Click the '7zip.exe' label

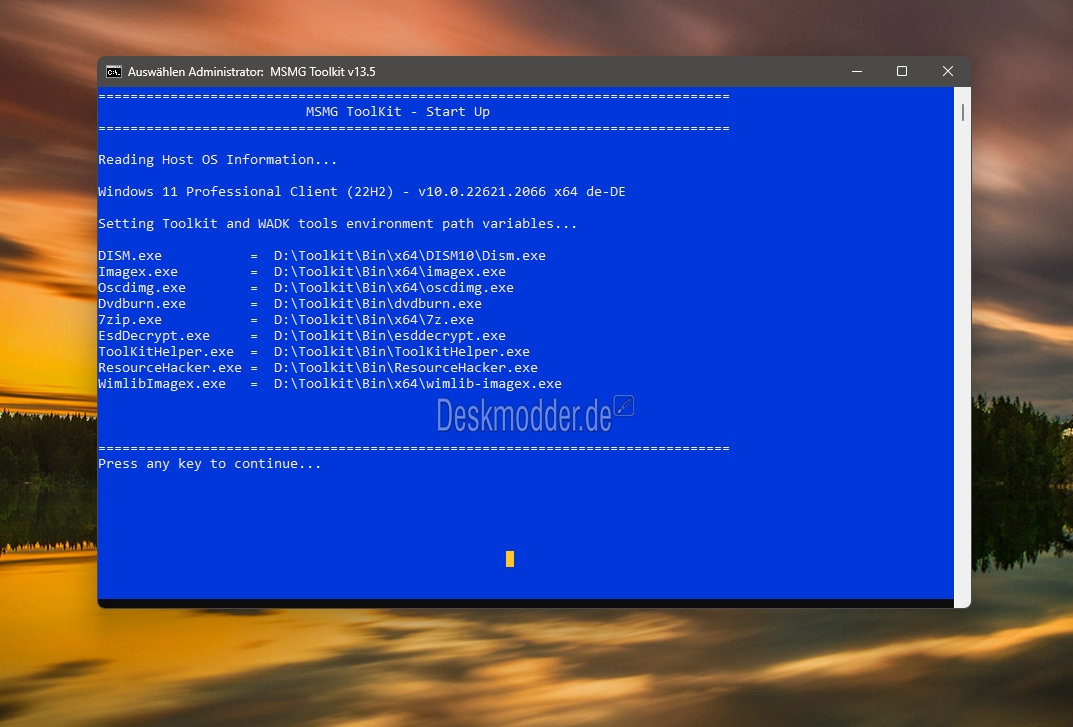130,320
